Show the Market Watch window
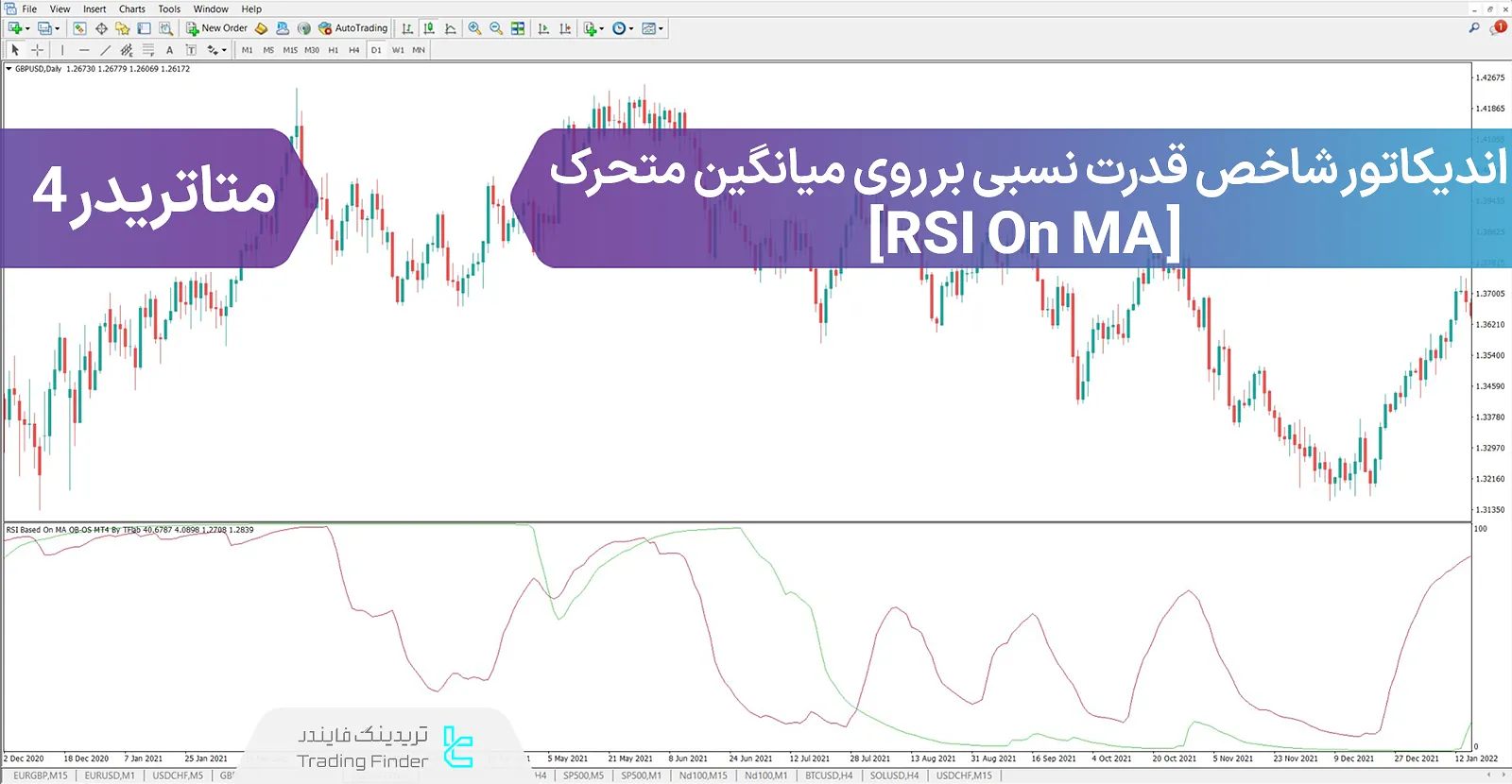Screen dimensions: 1512x784 click(x=79, y=28)
